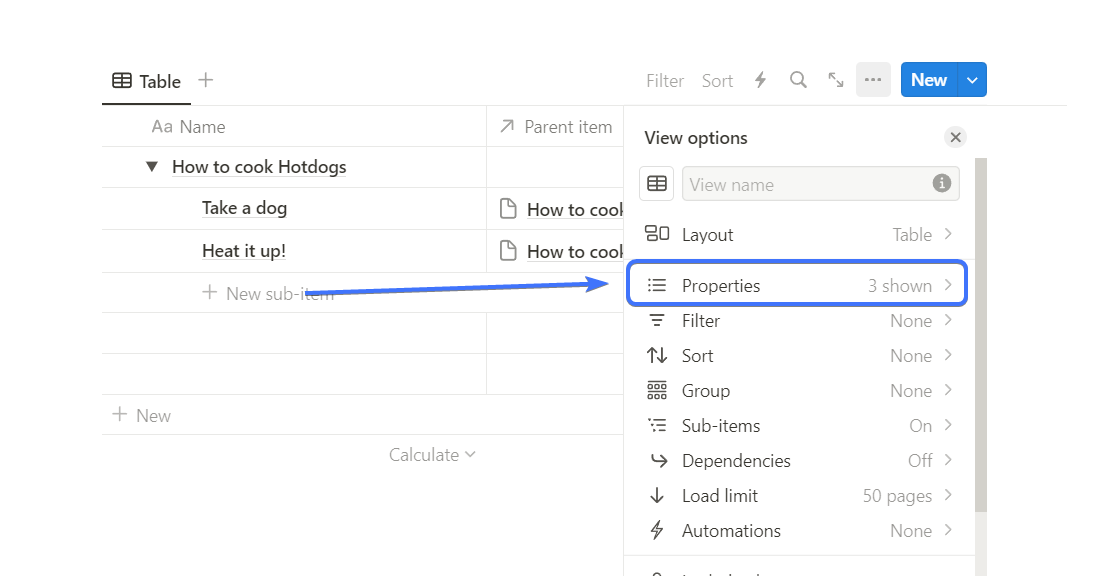Screen dimensions: 1093x576
Task: Click the search magnifier icon
Action: coord(798,80)
